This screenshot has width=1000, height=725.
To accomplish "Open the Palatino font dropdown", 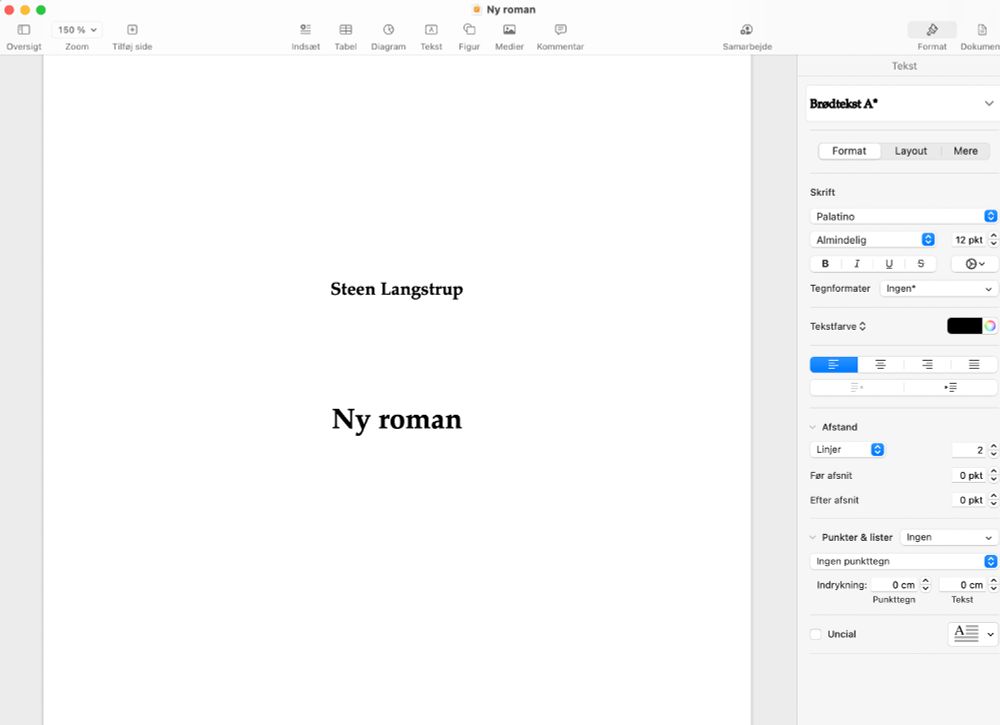I will click(903, 216).
